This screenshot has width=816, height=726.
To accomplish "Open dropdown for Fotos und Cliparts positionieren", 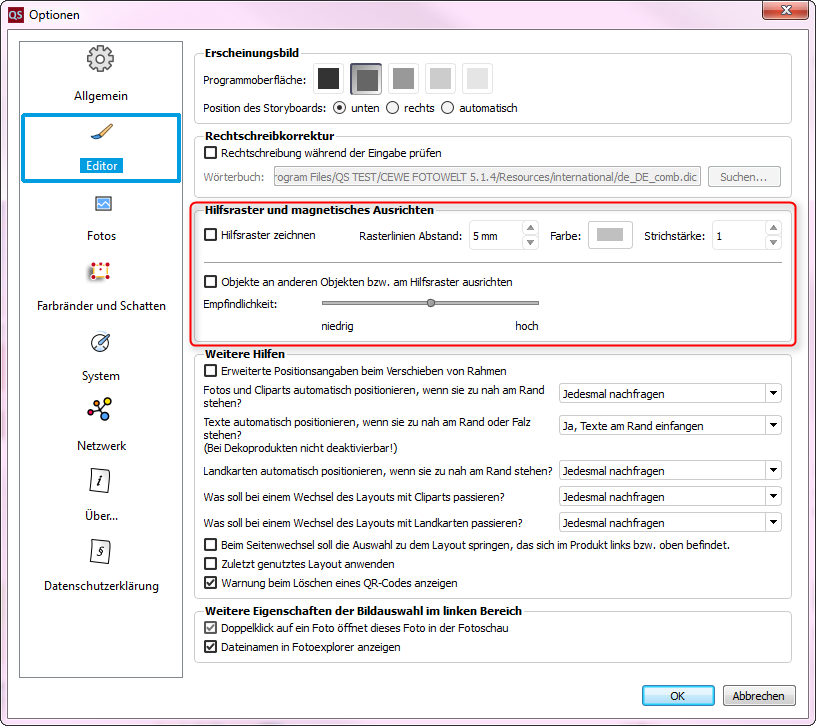I will click(670, 393).
